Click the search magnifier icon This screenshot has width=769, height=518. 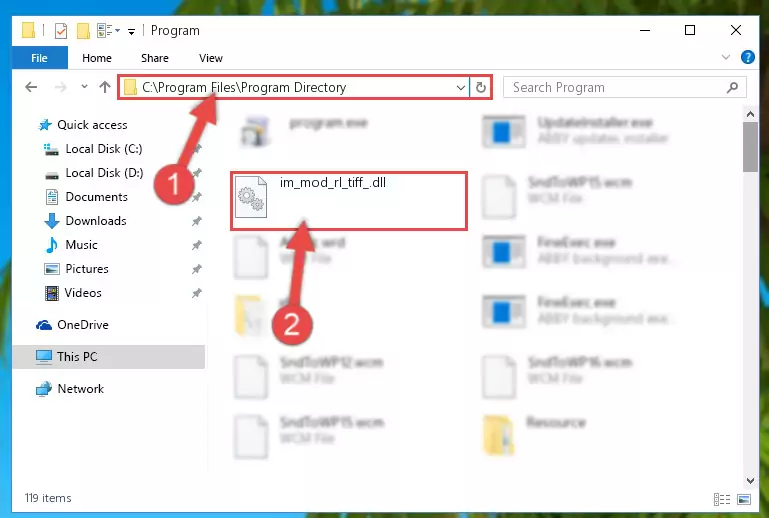point(732,87)
